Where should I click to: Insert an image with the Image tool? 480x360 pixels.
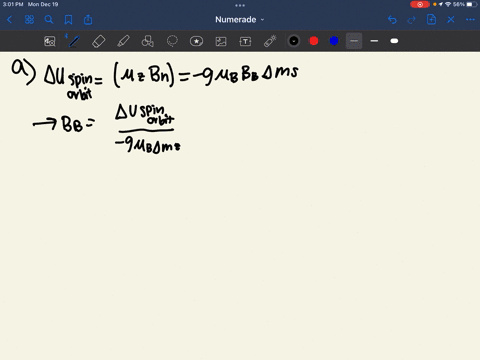(x=221, y=41)
